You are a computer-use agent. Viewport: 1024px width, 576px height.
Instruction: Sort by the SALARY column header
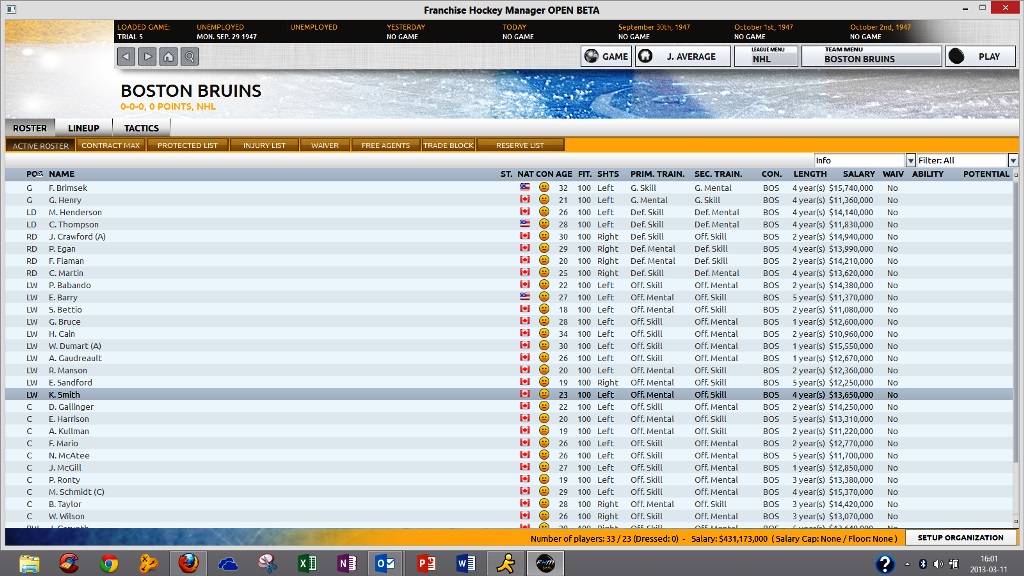pyautogui.click(x=858, y=174)
